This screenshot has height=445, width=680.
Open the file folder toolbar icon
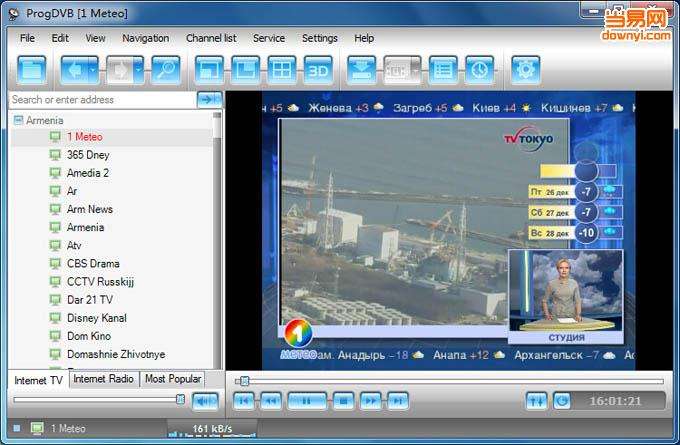point(31,70)
